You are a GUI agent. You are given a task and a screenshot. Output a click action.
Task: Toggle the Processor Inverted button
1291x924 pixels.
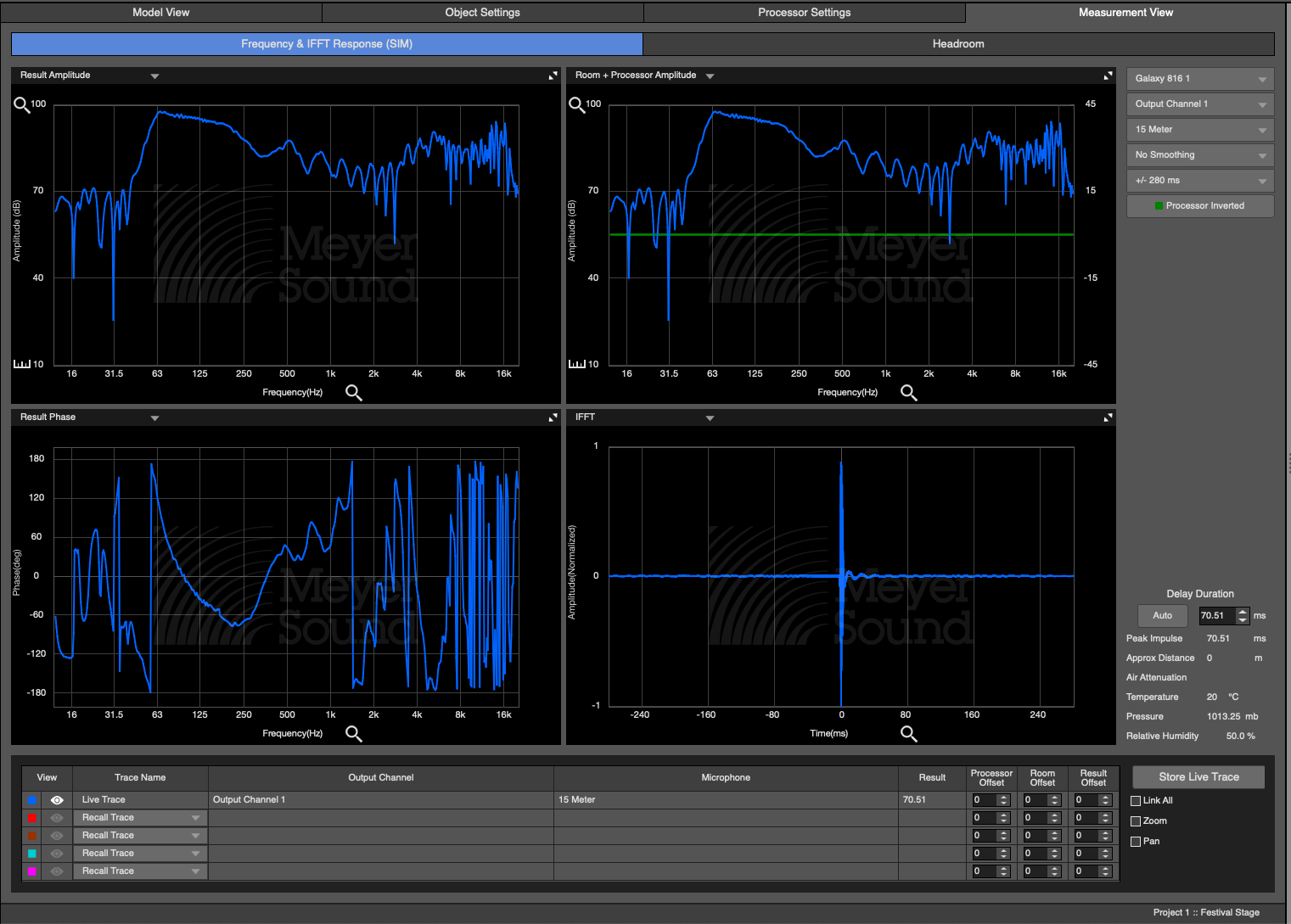click(1200, 206)
